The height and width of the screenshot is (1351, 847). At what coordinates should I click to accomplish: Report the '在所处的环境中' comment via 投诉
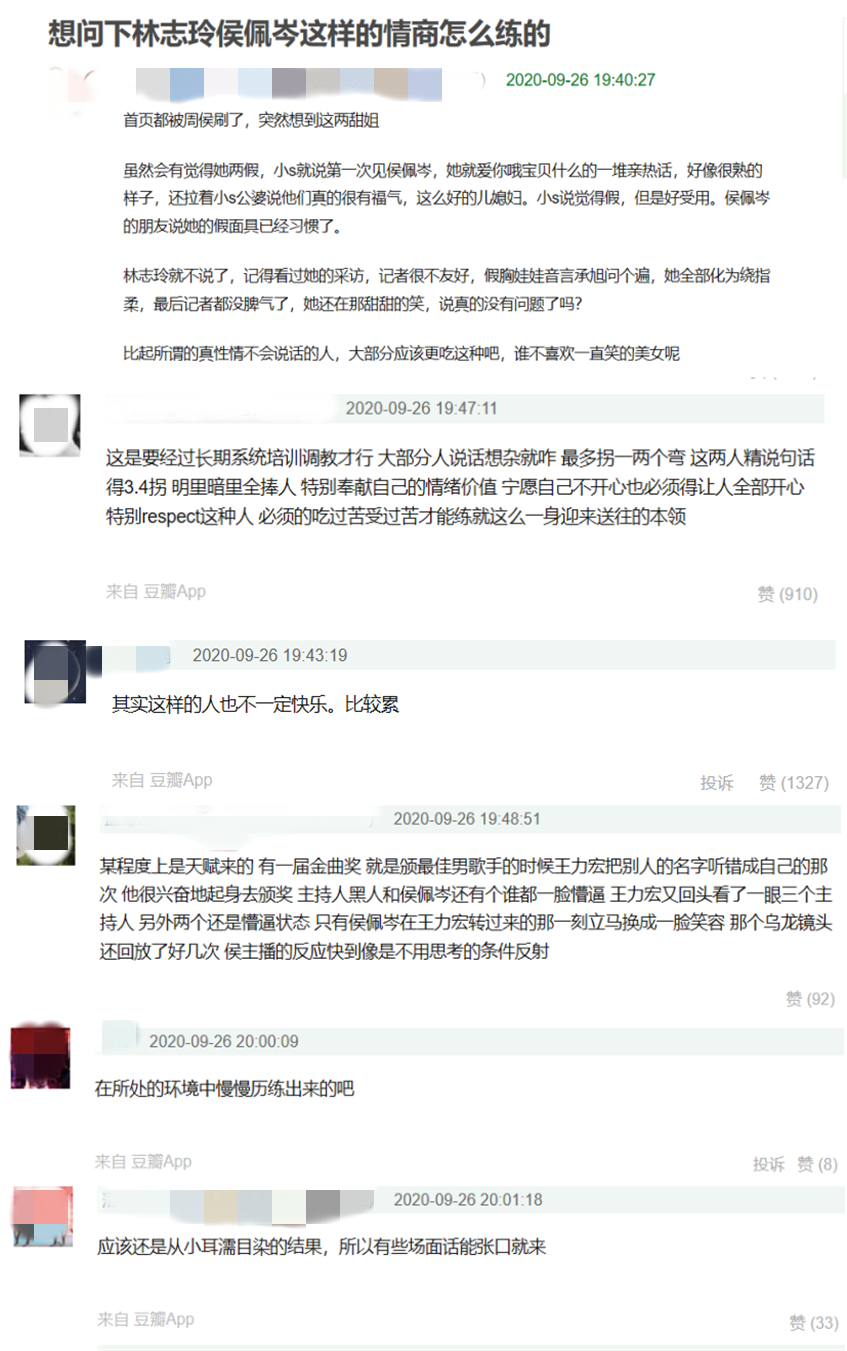click(769, 1164)
